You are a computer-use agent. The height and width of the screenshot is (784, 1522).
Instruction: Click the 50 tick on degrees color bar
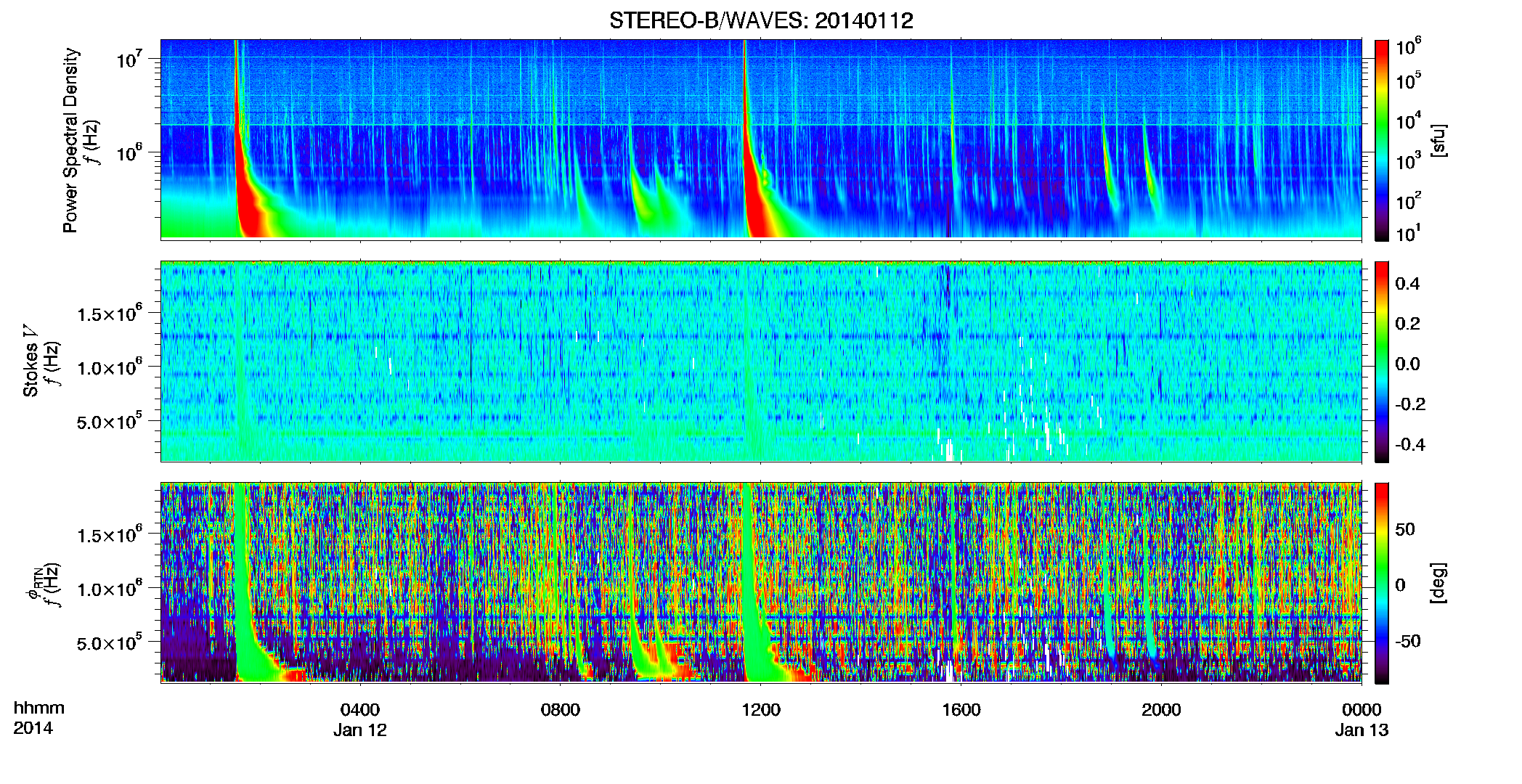[1405, 529]
